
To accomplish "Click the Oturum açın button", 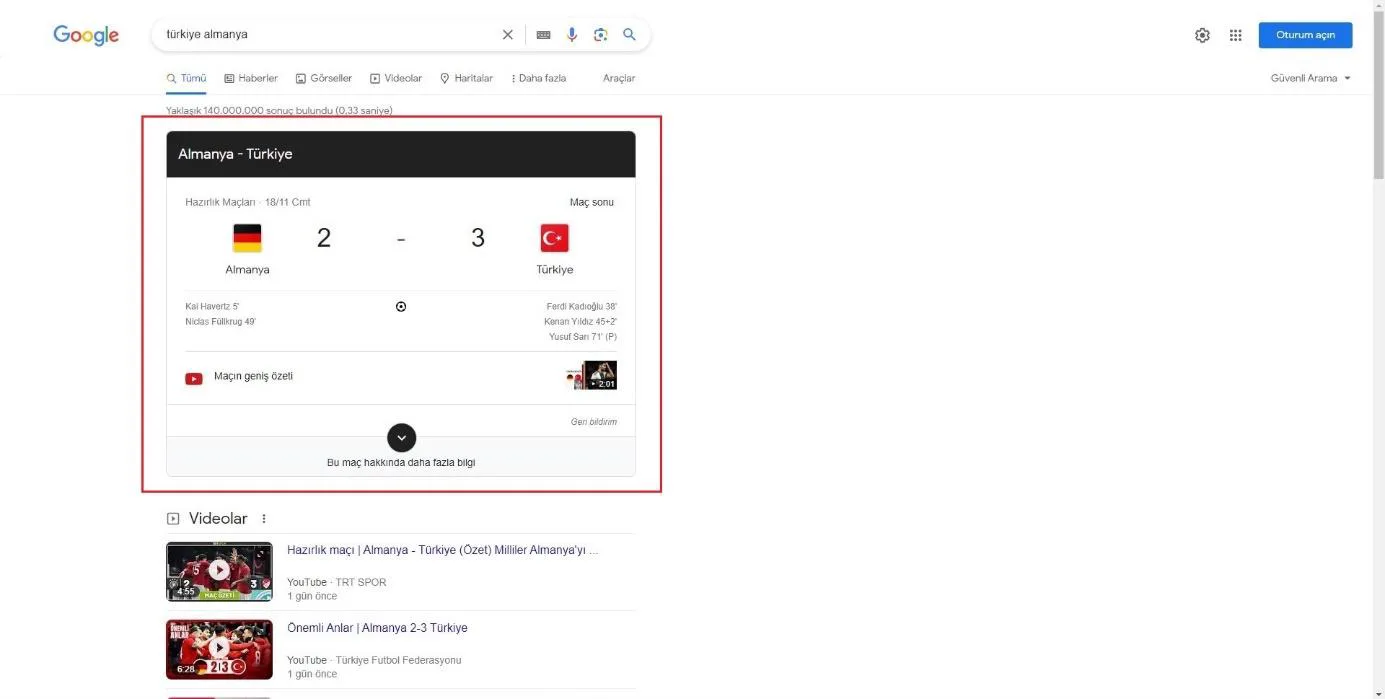I will click(1305, 35).
